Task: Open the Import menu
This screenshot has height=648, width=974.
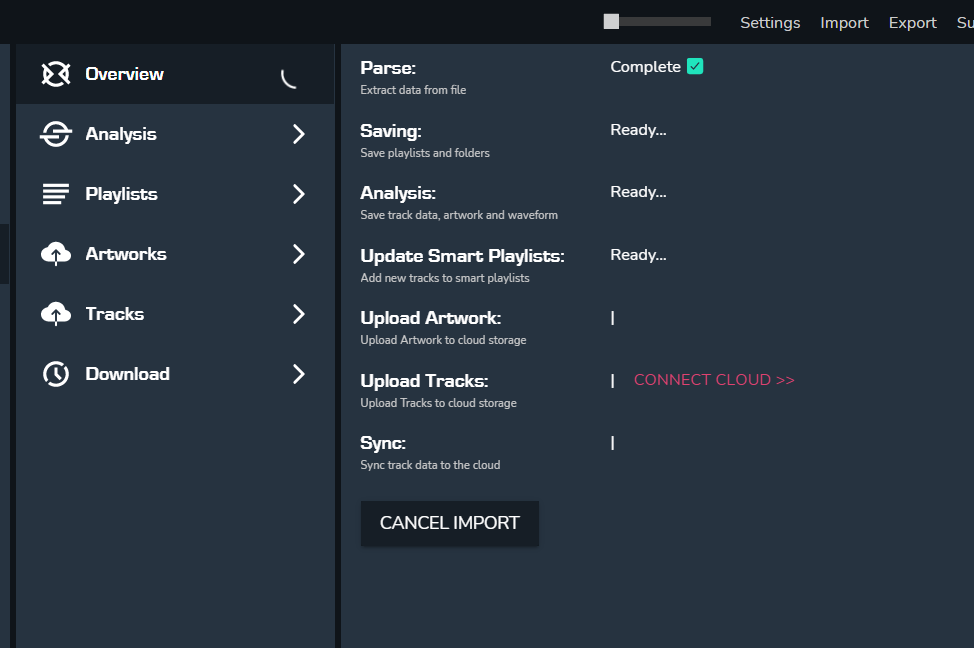Action: pos(844,23)
